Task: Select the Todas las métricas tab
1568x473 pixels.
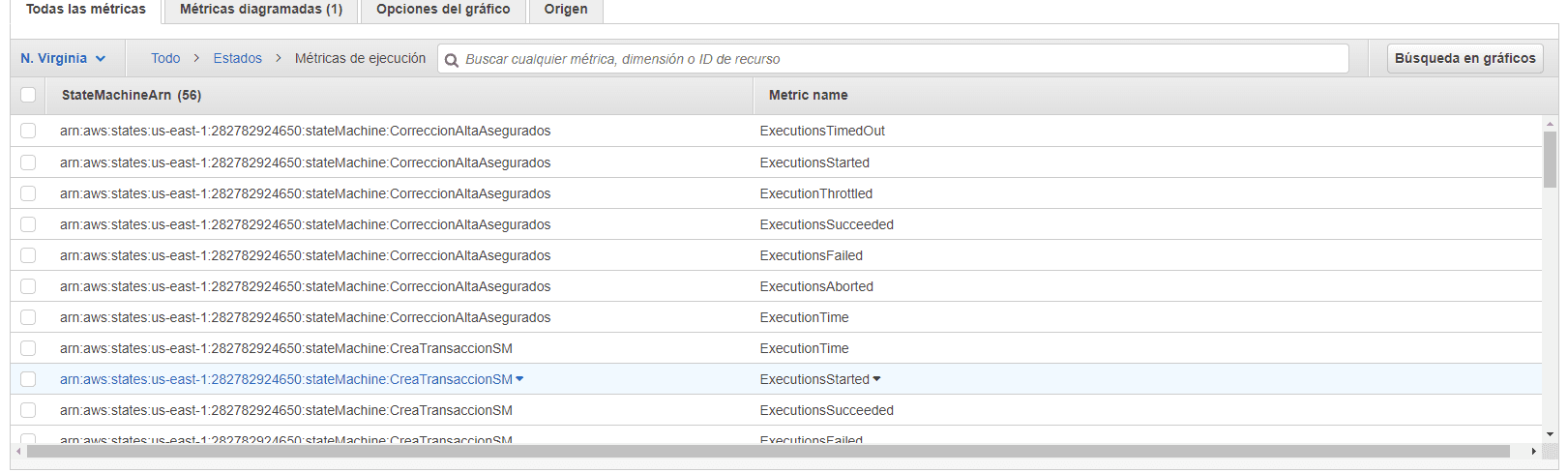Action: point(86,10)
